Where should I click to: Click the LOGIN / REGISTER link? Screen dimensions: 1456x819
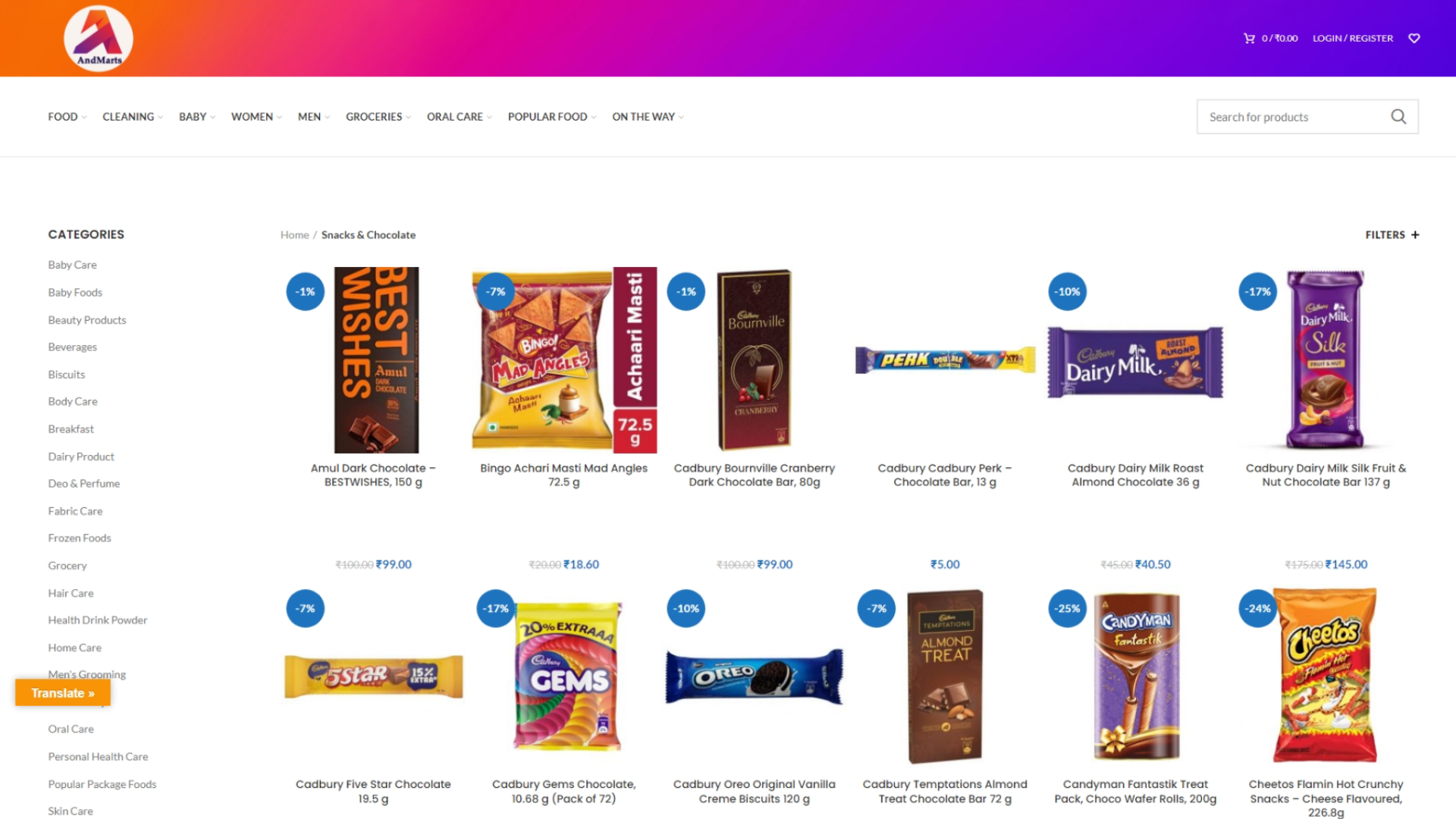click(x=1353, y=38)
